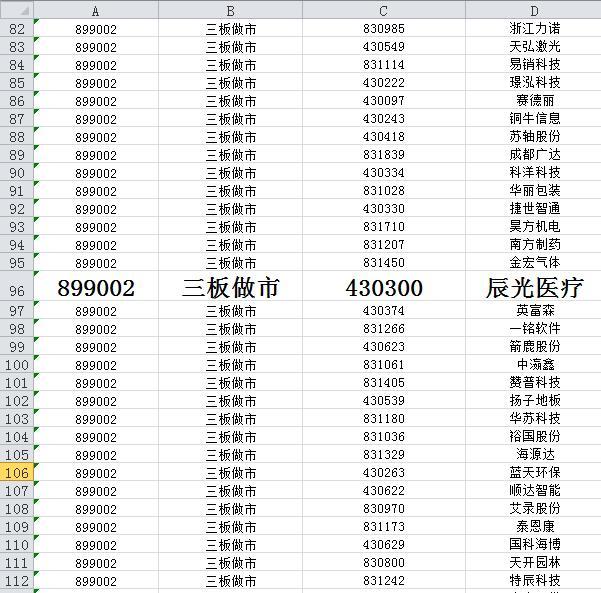The width and height of the screenshot is (601, 593).
Task: Click cell containing 天弘激光
Action: [x=534, y=46]
